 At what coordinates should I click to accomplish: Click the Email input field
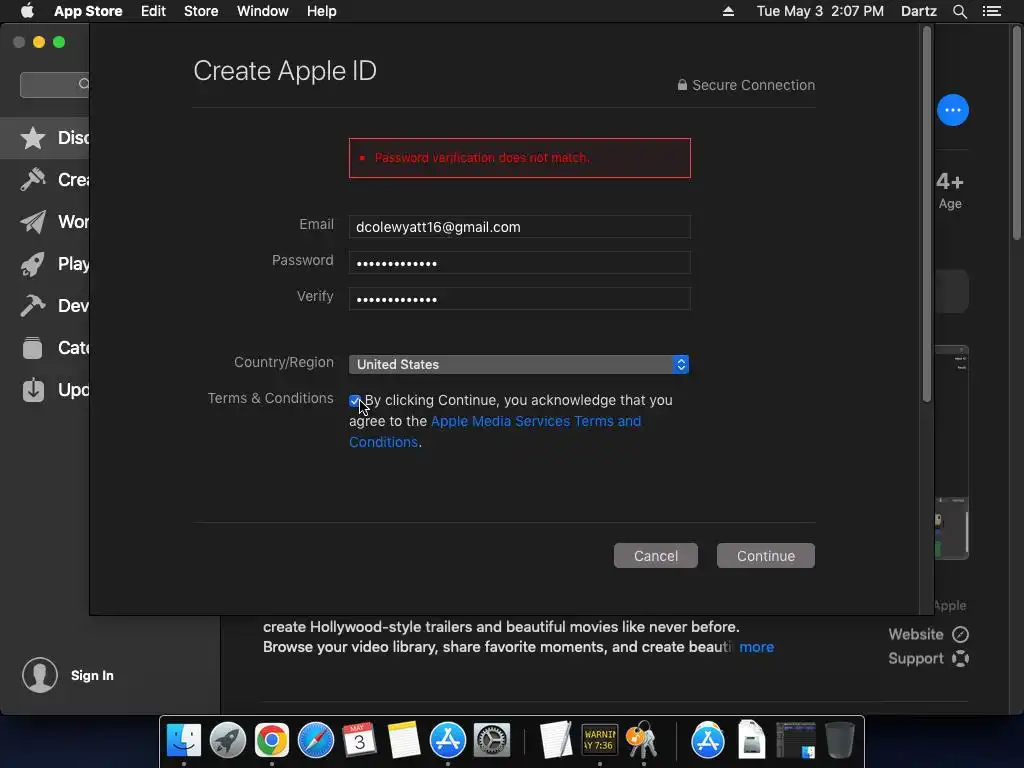[x=520, y=227]
